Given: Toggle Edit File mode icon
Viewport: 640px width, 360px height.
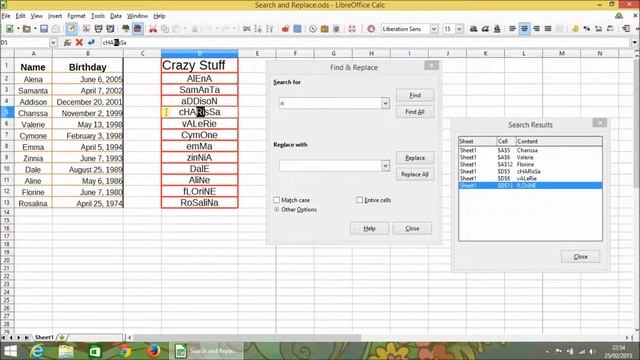Looking at the screenshot, I should point(71,29).
